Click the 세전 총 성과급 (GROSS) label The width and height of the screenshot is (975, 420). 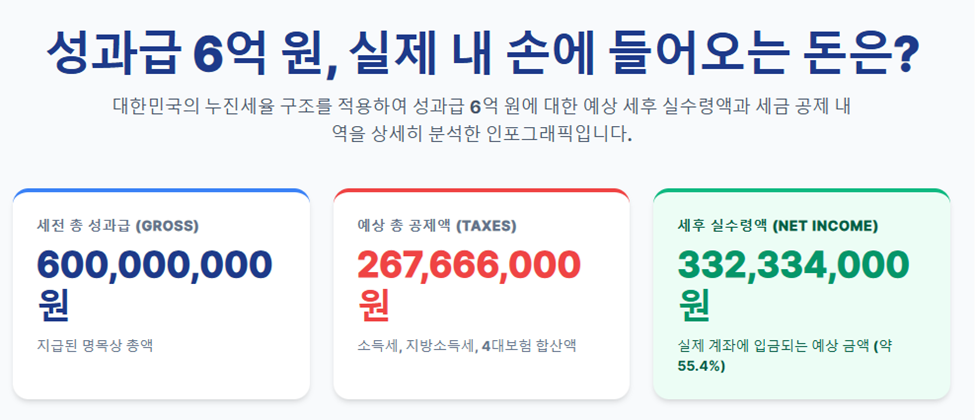[x=118, y=226]
